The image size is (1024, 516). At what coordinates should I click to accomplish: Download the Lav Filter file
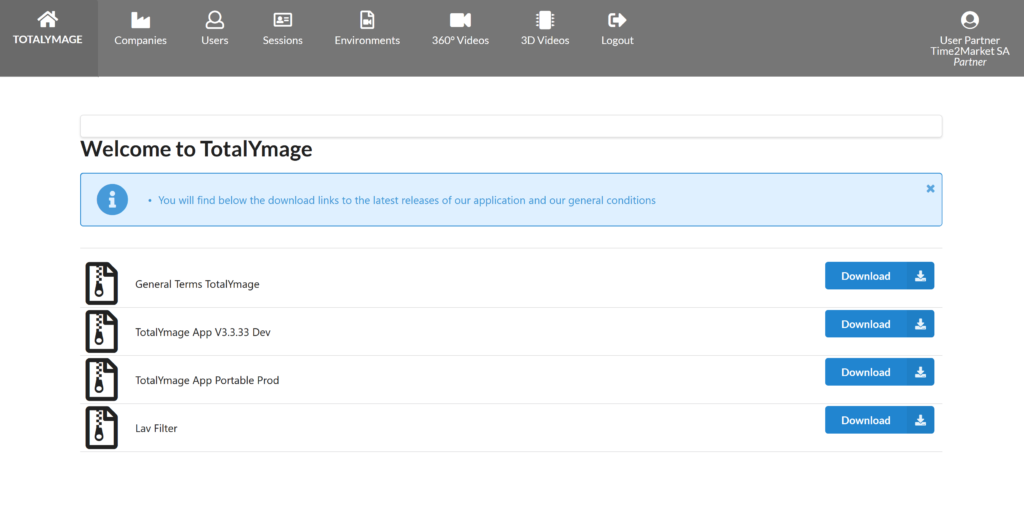[879, 420]
